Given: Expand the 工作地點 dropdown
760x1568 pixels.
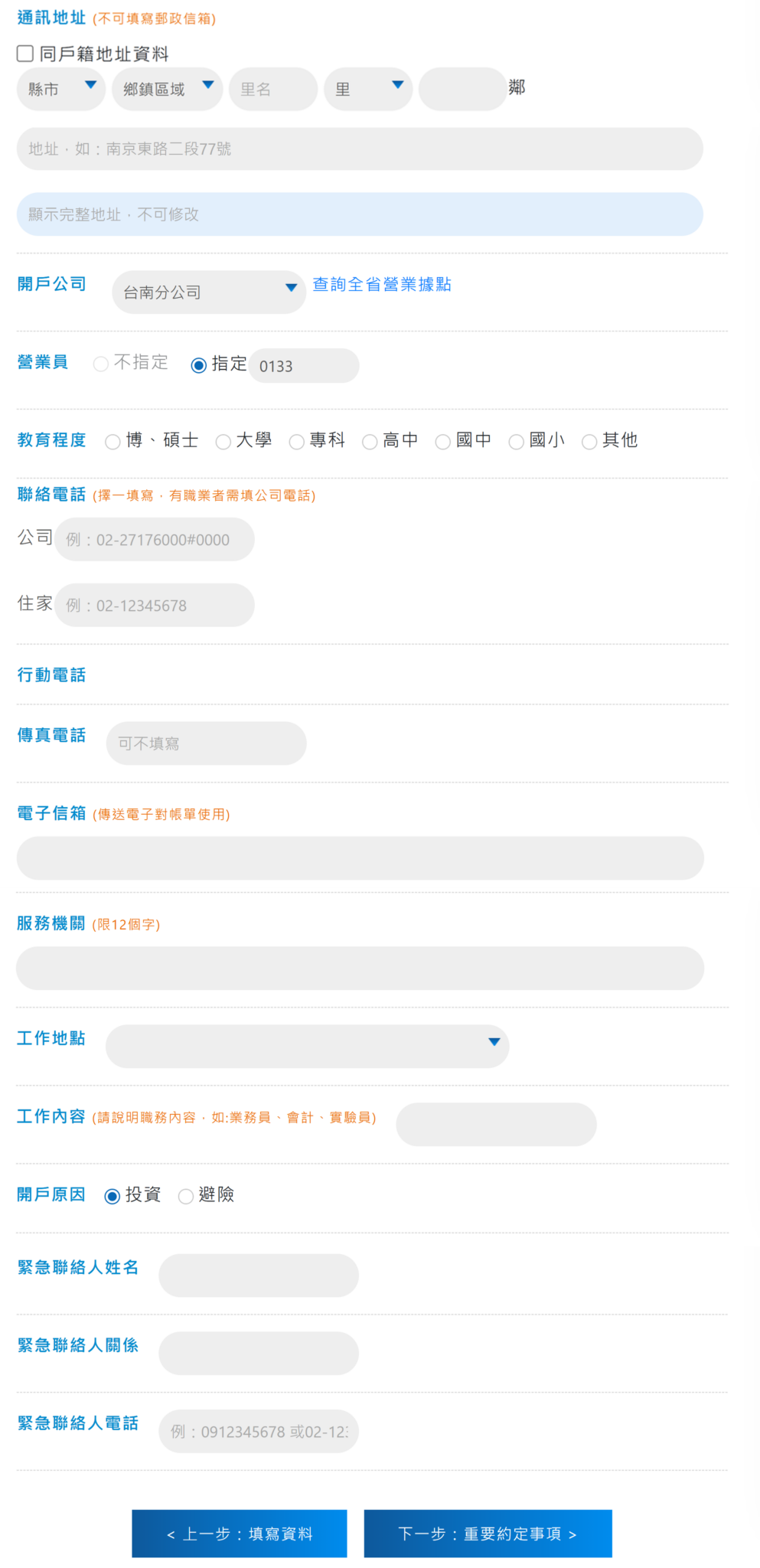Looking at the screenshot, I should tap(307, 1046).
